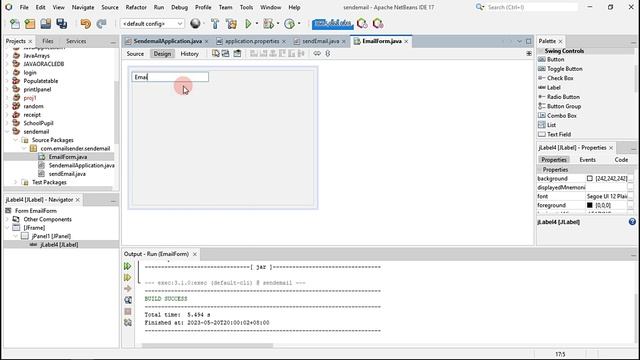Click the Search input field at top
Screen dimensions: 640x360
533,7
